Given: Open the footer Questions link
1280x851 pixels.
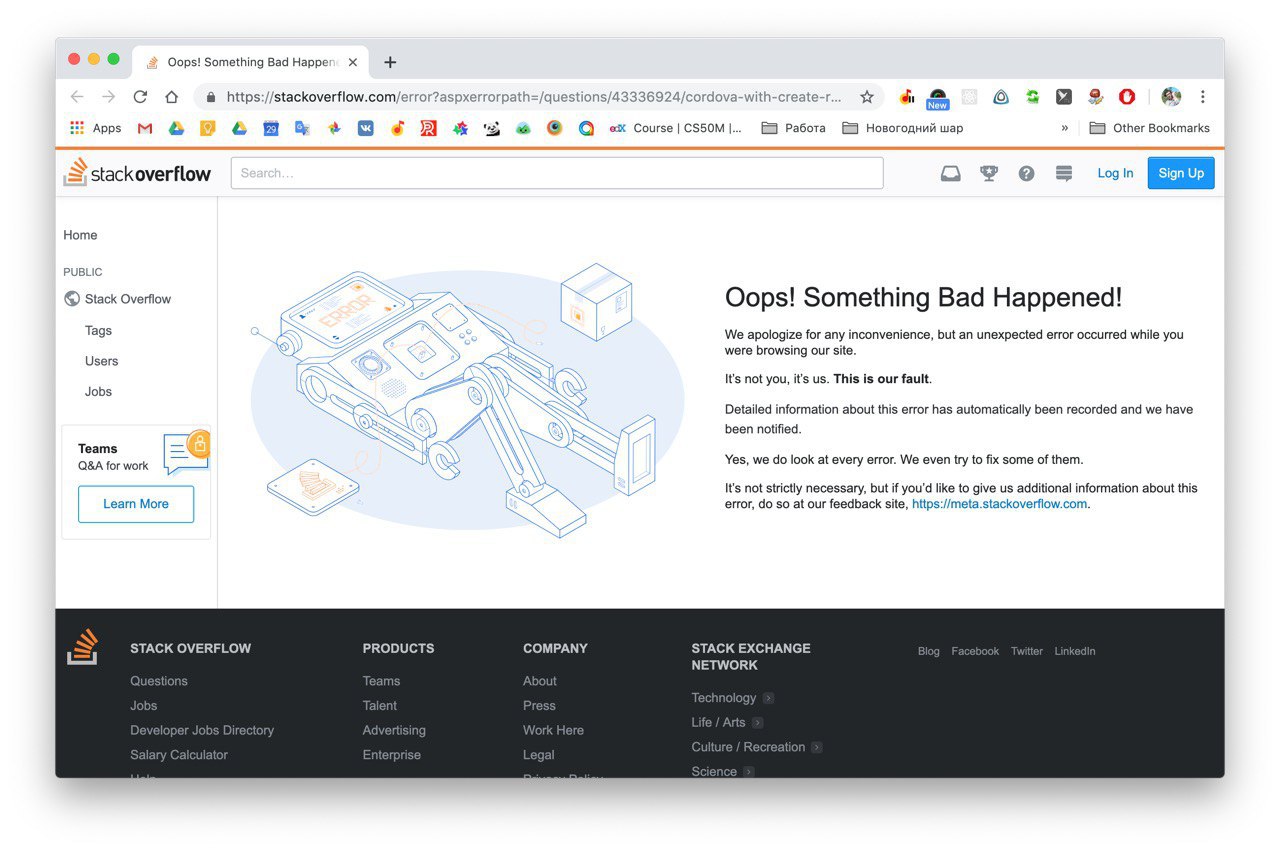Looking at the screenshot, I should (159, 681).
